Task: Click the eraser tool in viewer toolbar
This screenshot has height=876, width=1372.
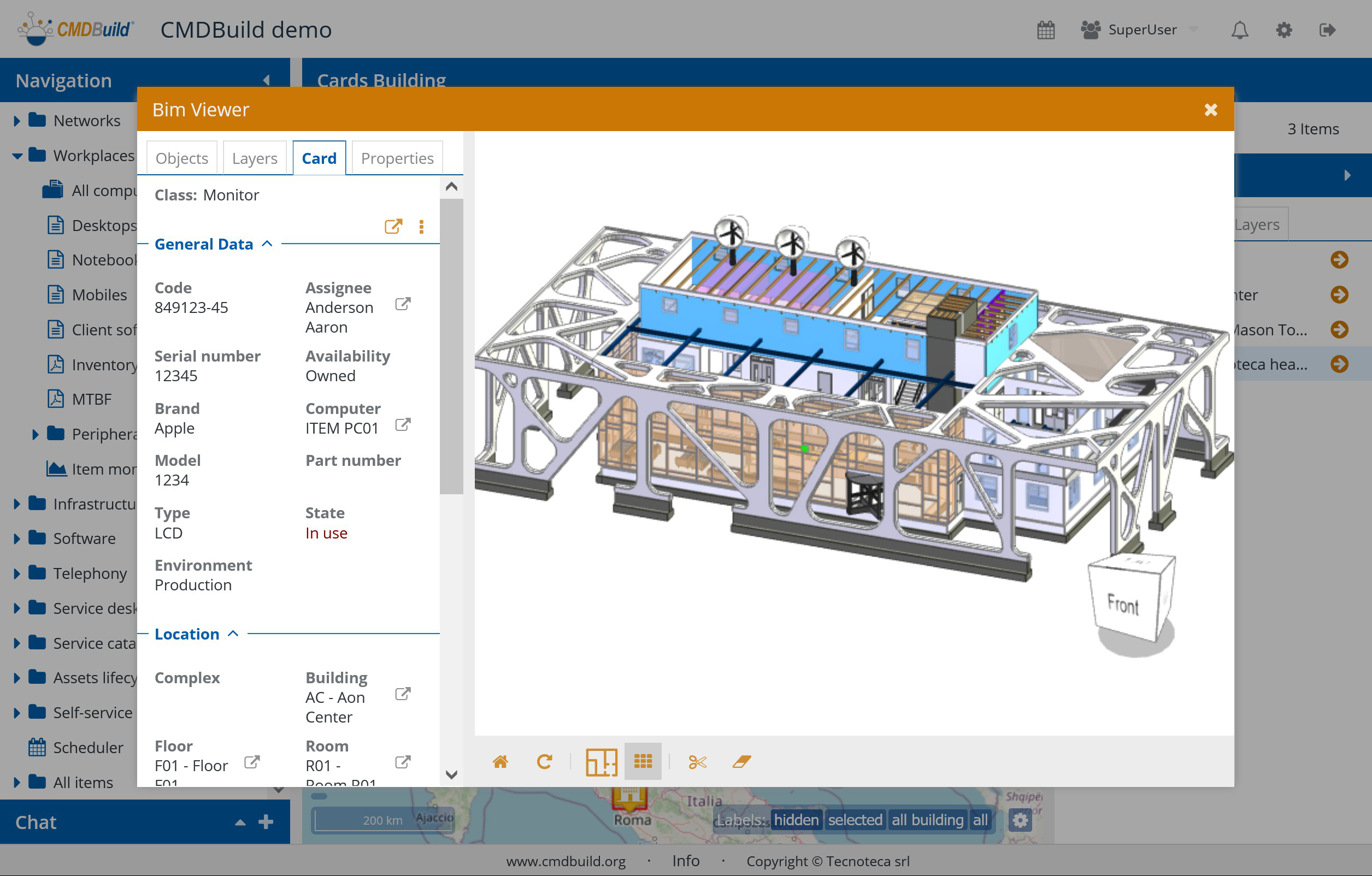Action: pos(741,761)
